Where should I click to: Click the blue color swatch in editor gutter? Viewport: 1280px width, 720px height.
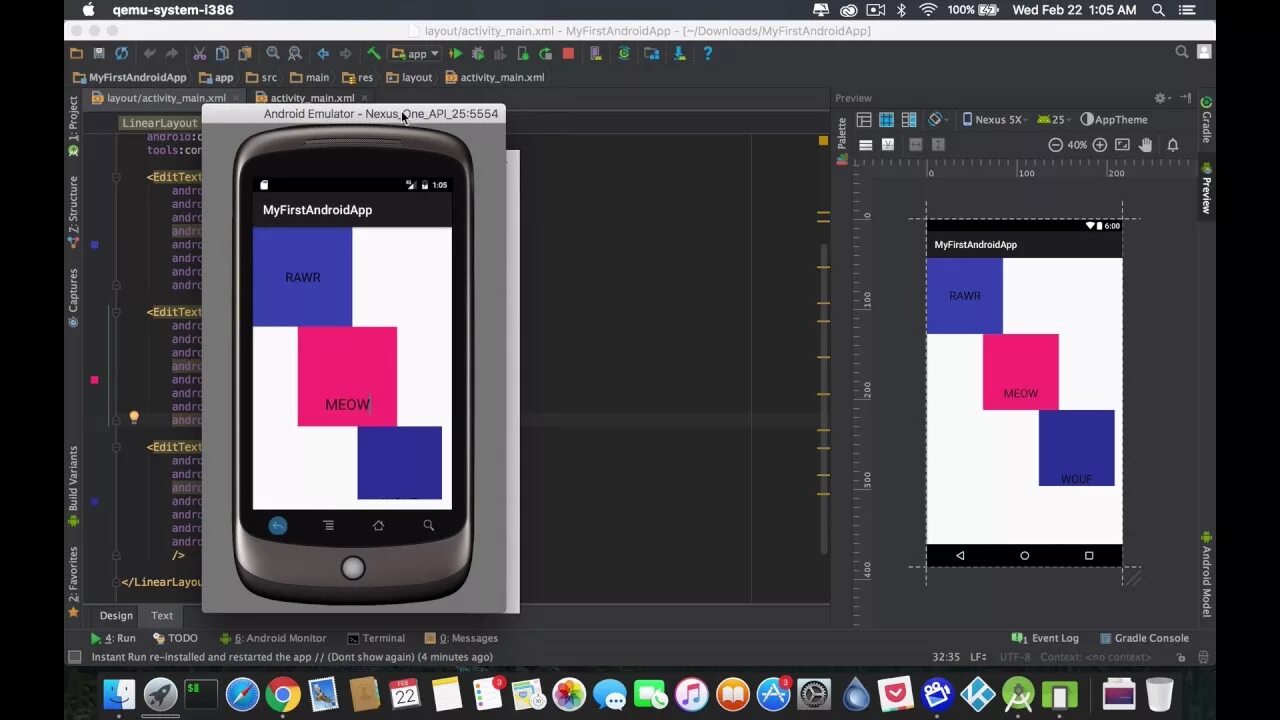coord(94,244)
